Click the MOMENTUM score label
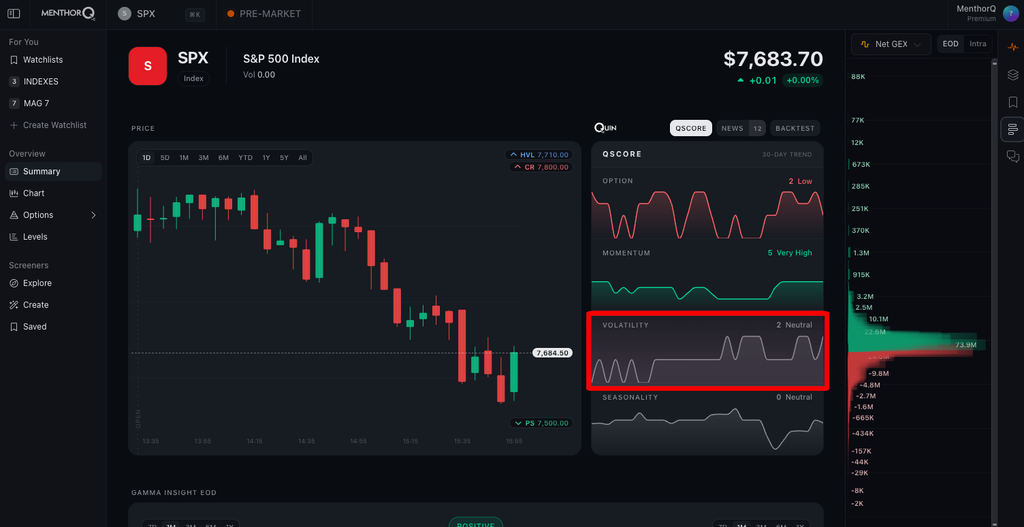The width and height of the screenshot is (1024, 527). pos(626,253)
